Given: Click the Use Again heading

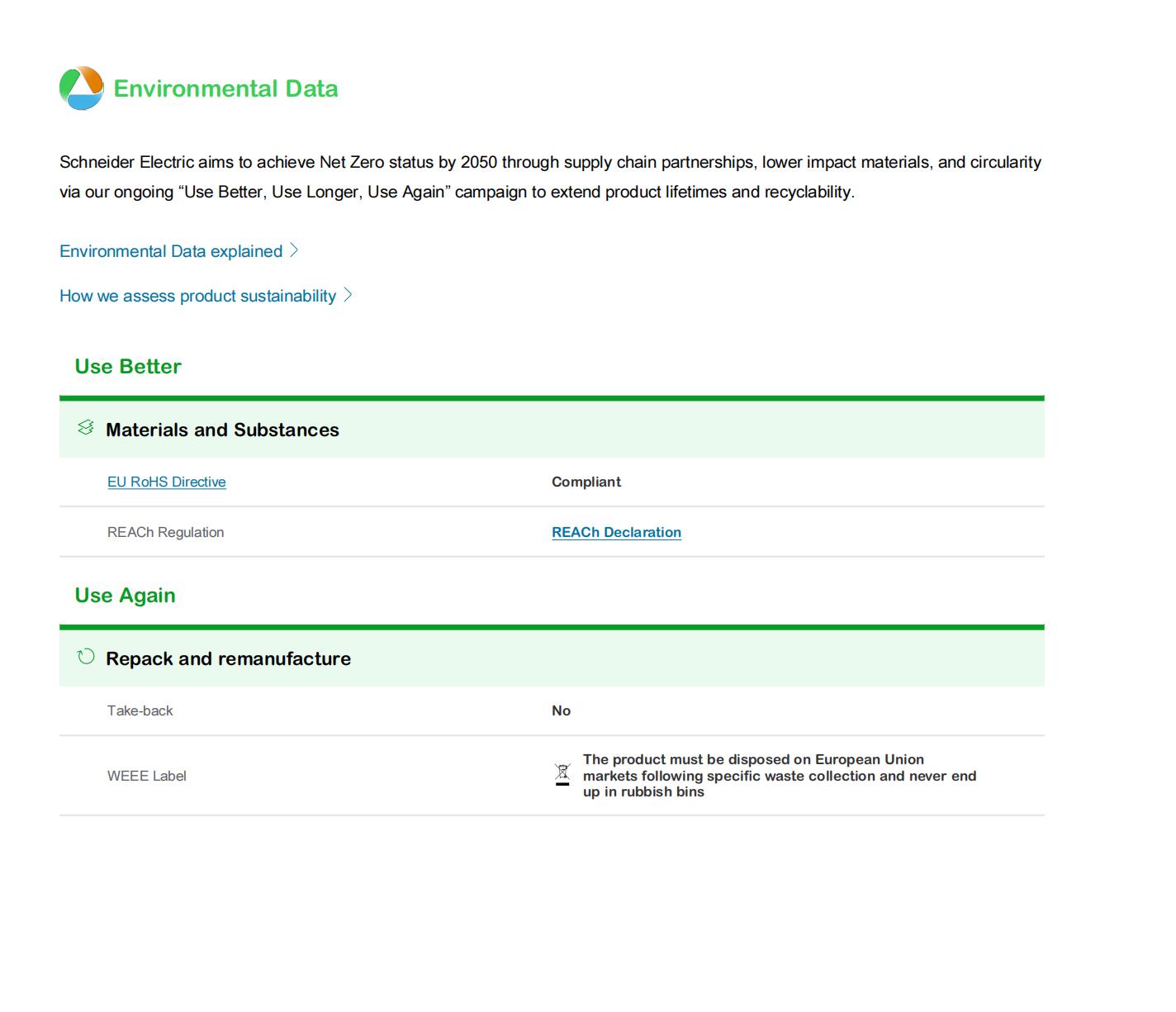Looking at the screenshot, I should pos(125,595).
